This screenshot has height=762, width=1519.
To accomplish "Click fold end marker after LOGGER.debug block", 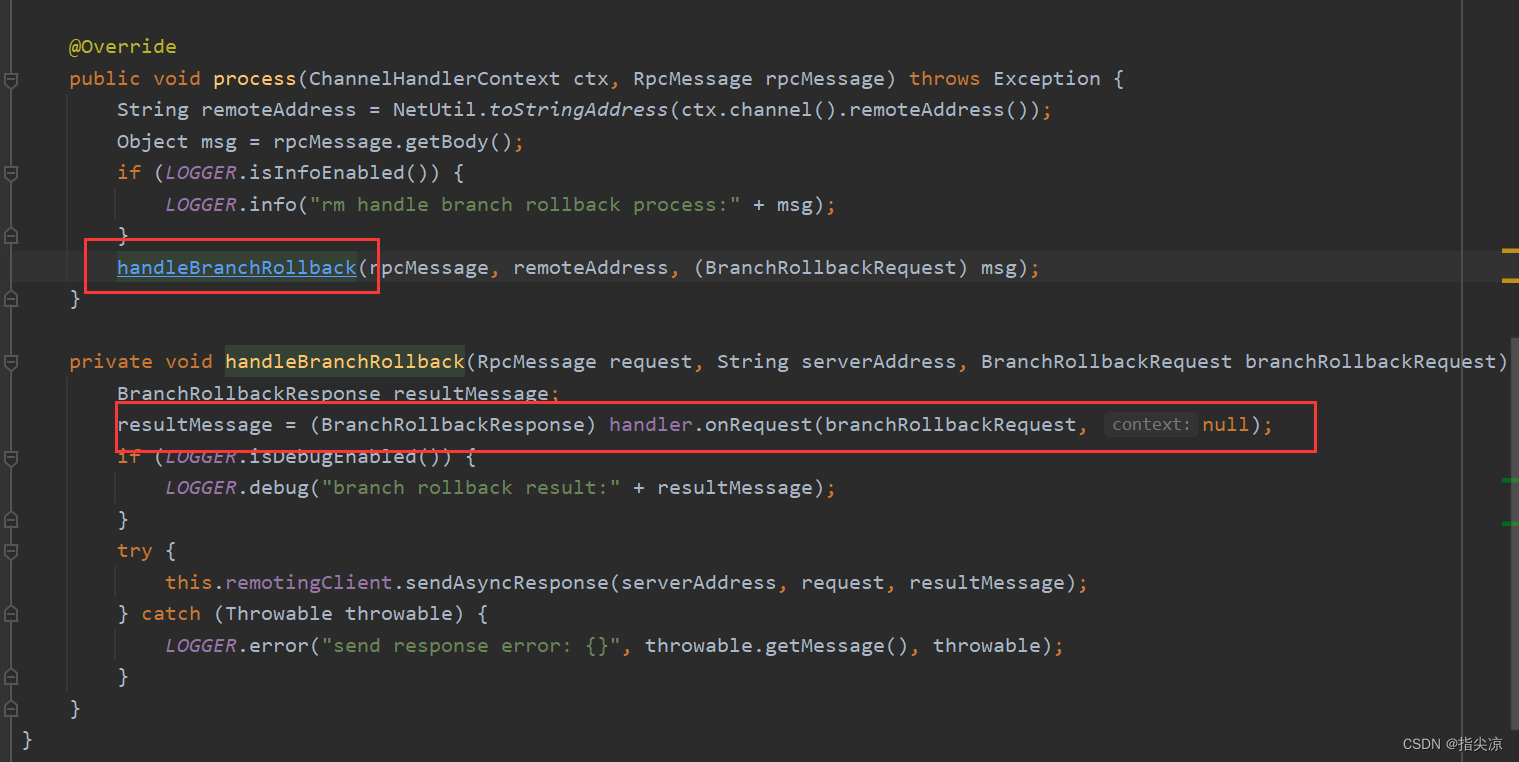I will pyautogui.click(x=11, y=520).
